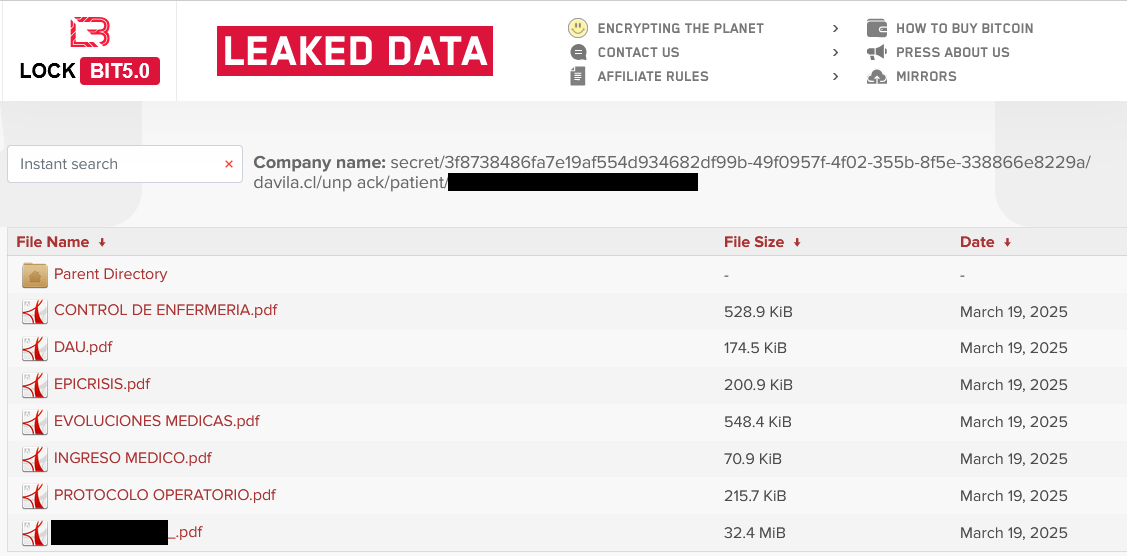Go to the Parent Directory link
1127x556 pixels.
[110, 274]
